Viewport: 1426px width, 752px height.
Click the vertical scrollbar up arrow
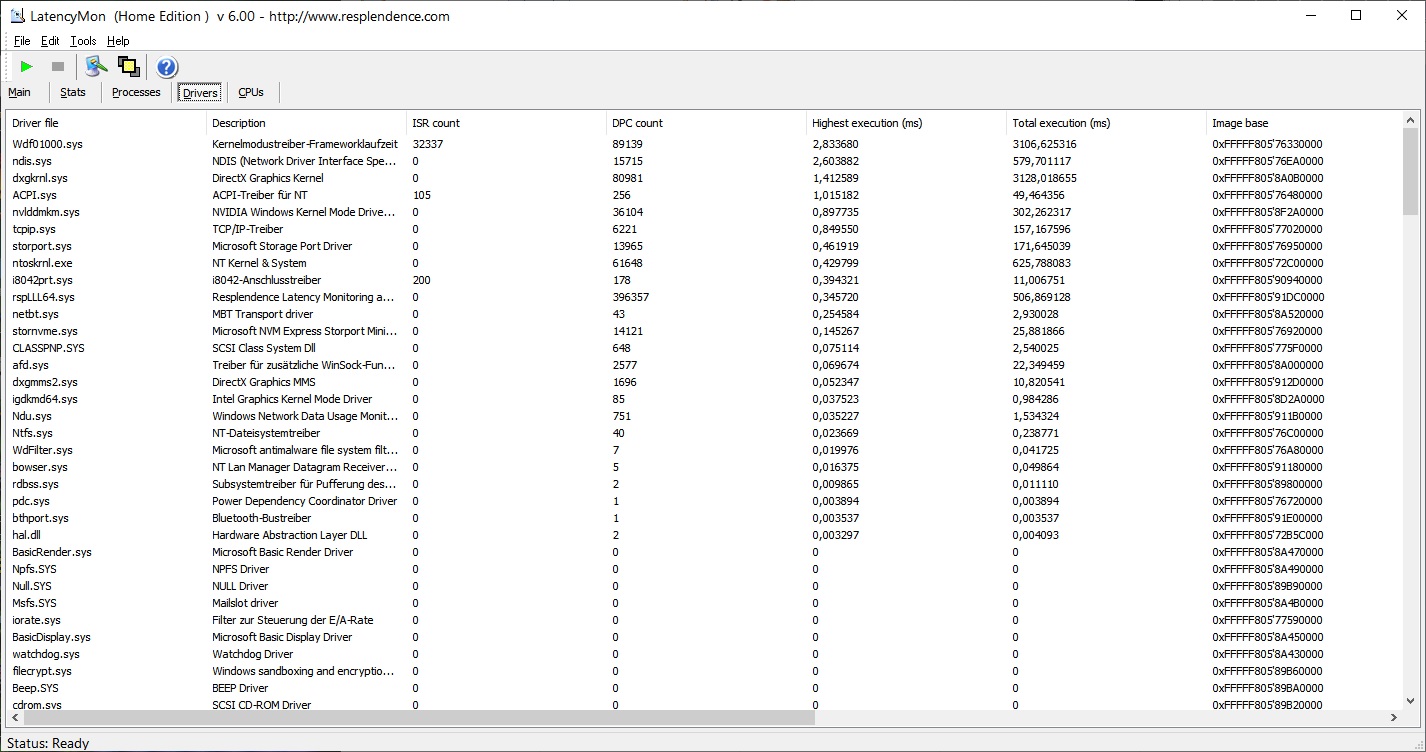pyautogui.click(x=1410, y=120)
